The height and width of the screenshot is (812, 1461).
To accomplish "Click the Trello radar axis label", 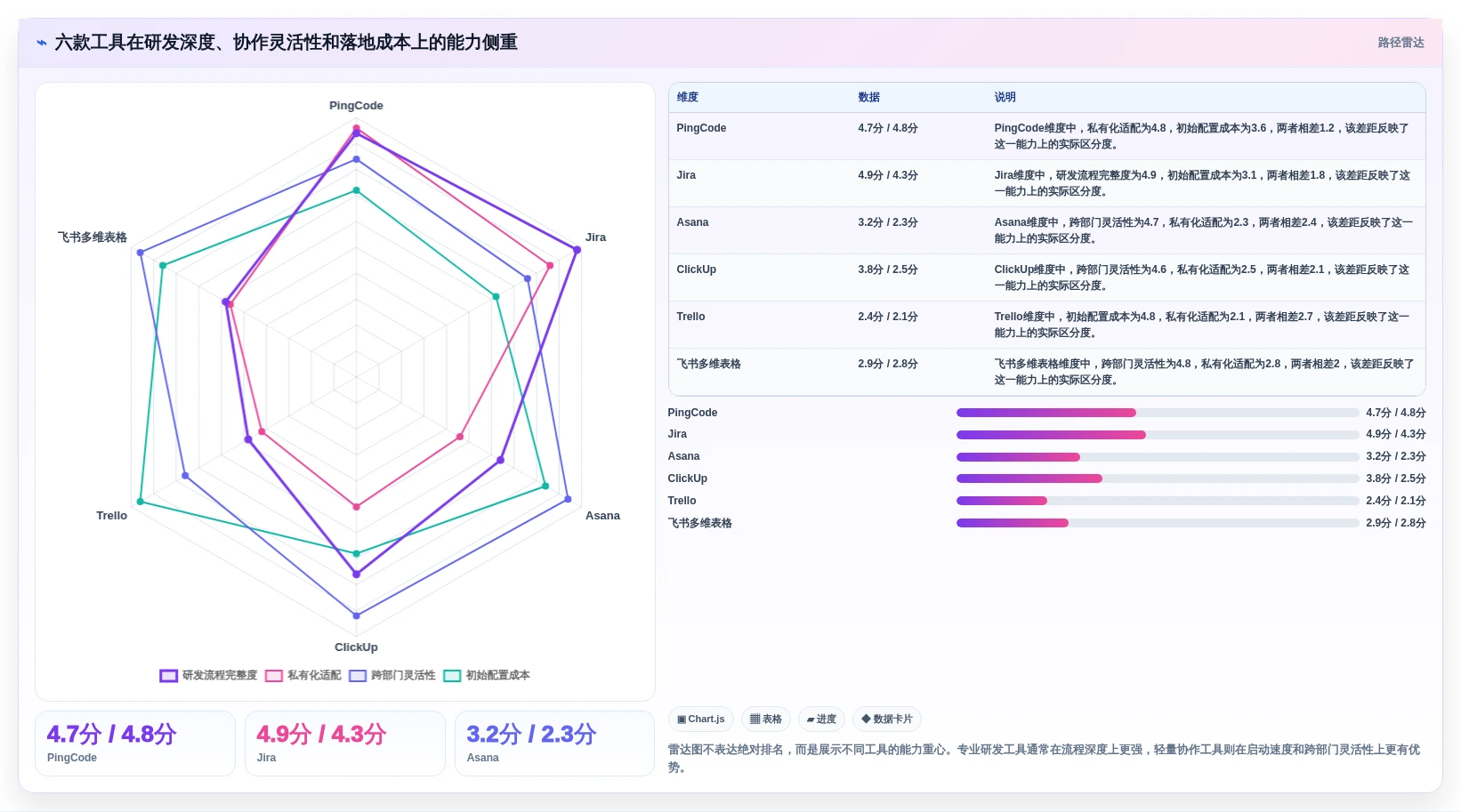I will [112, 516].
